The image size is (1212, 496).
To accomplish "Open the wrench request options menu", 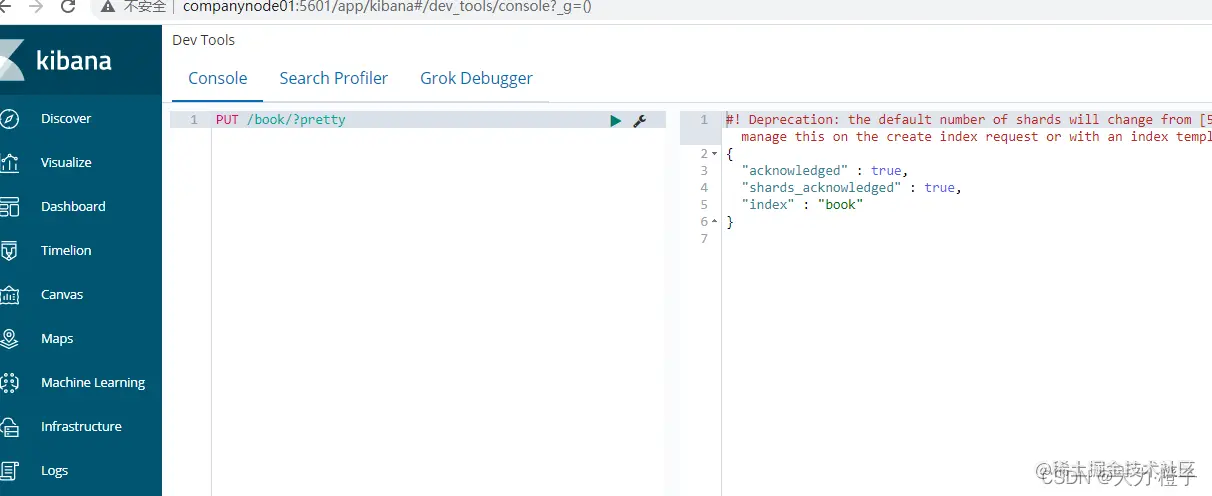I will point(640,120).
